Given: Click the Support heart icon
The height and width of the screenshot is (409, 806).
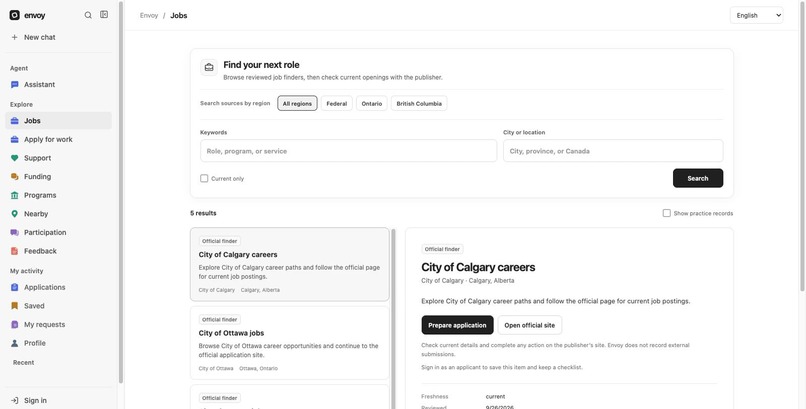Looking at the screenshot, I should click(14, 158).
